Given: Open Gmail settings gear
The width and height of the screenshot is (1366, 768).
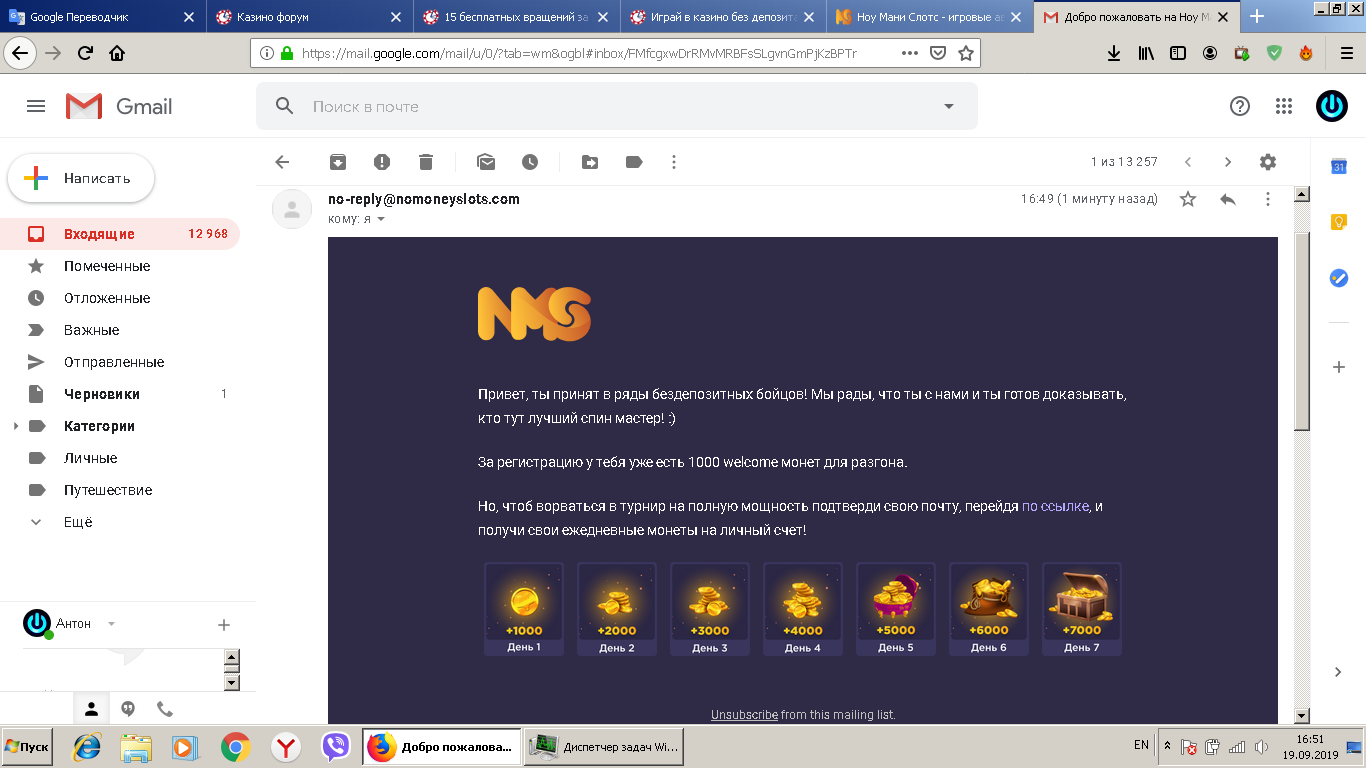Looking at the screenshot, I should click(x=1268, y=162).
